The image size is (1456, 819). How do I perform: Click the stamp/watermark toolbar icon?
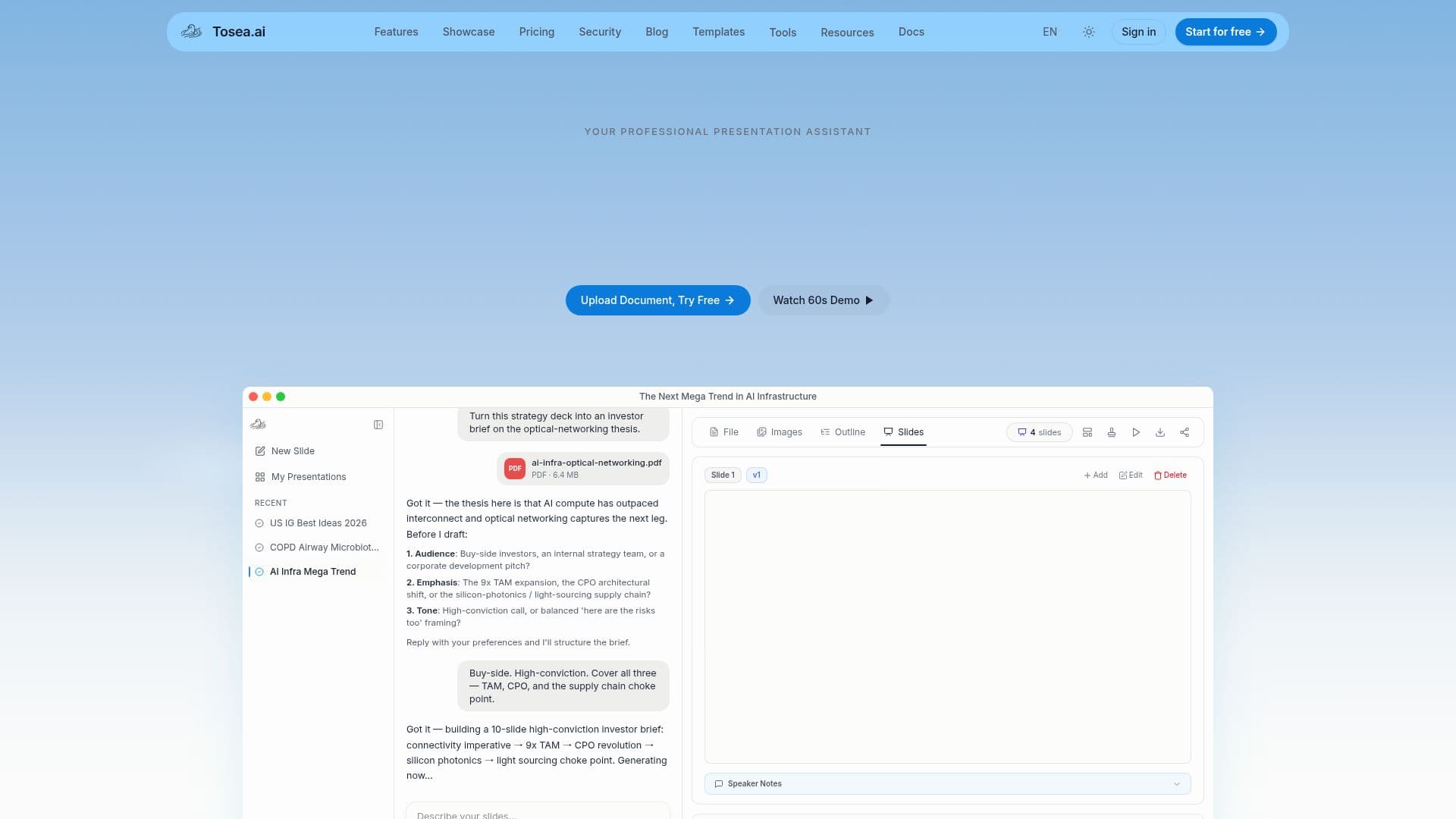[x=1111, y=432]
